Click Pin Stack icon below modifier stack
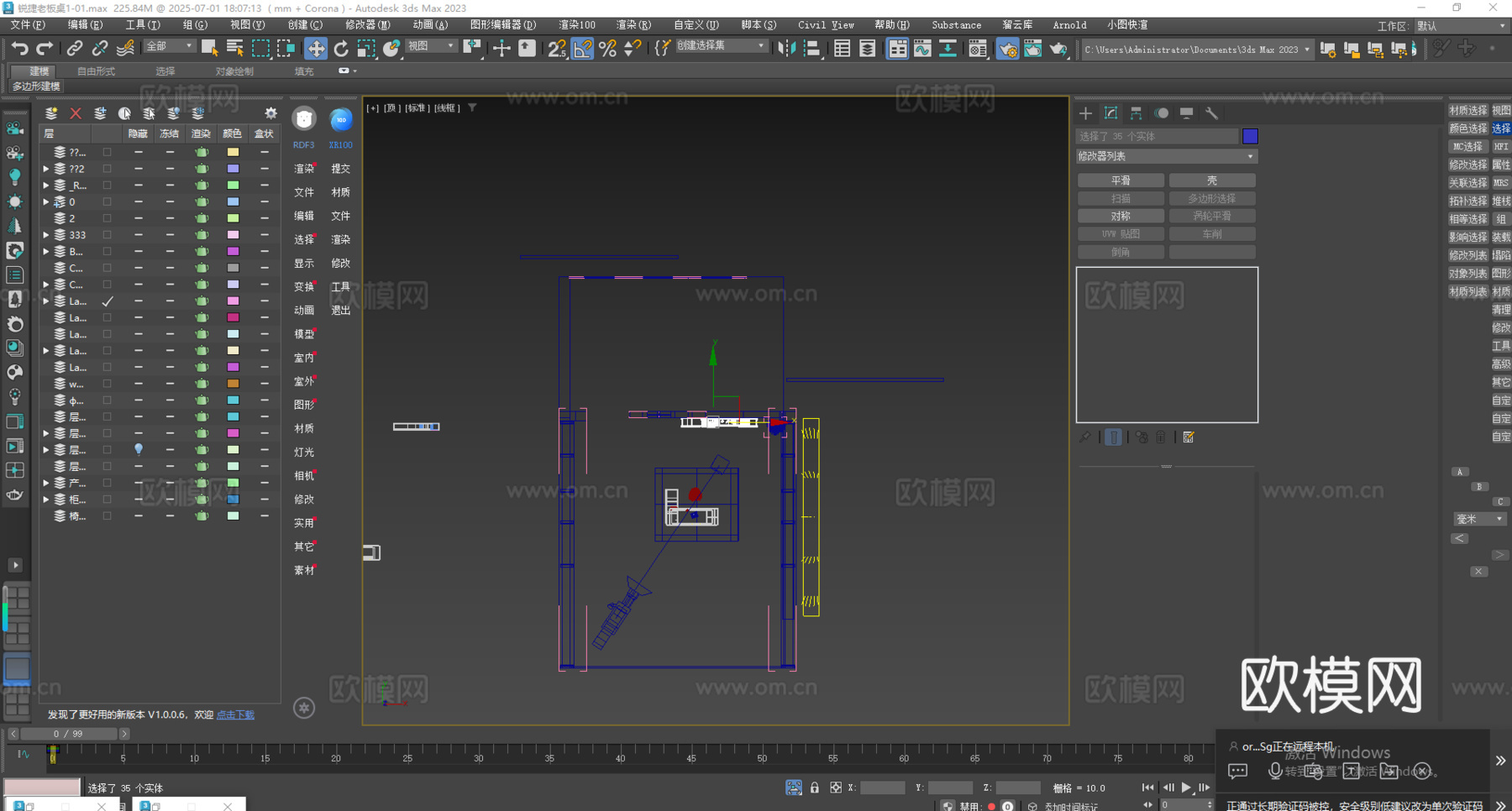Image resolution: width=1512 pixels, height=811 pixels. pyautogui.click(x=1085, y=437)
